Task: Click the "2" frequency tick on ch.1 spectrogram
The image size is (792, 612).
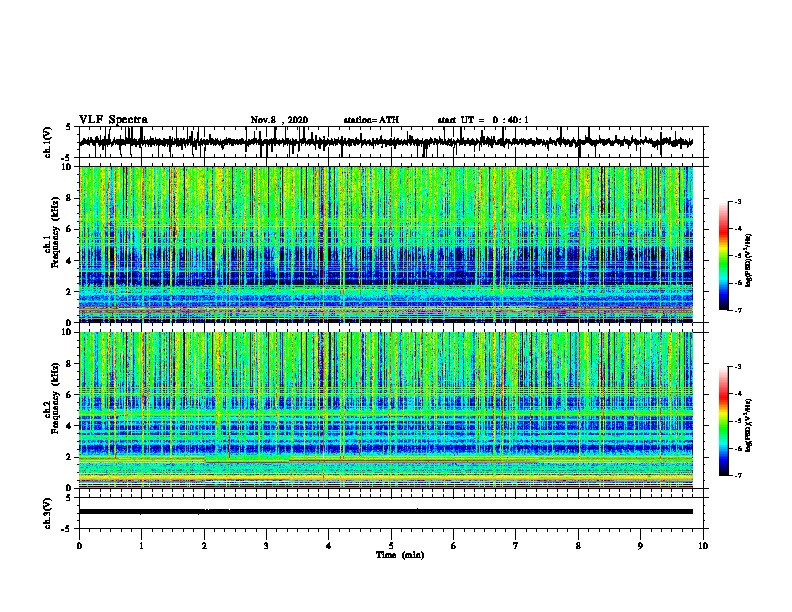Action: [x=70, y=292]
